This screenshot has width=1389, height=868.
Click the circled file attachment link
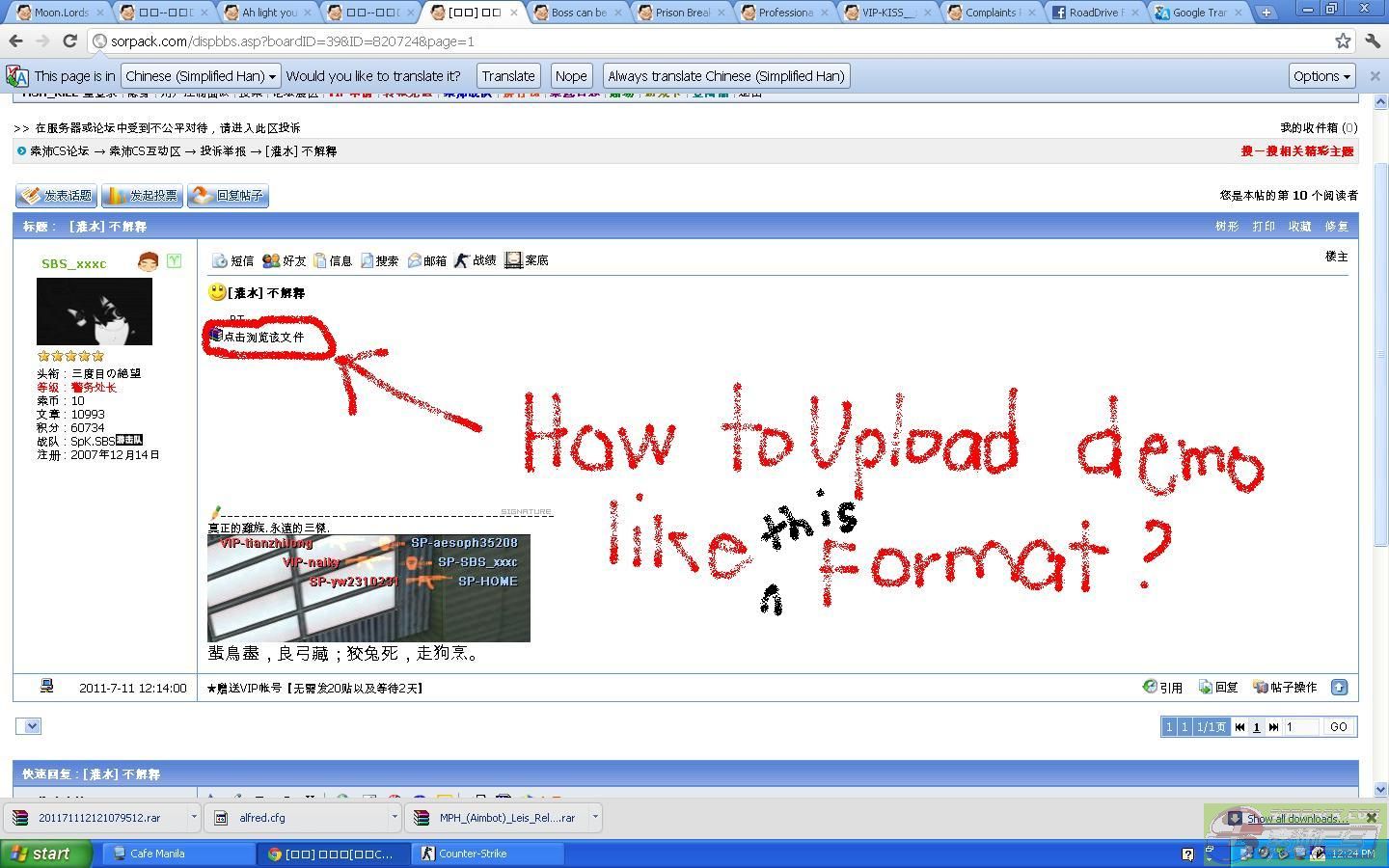click(262, 337)
